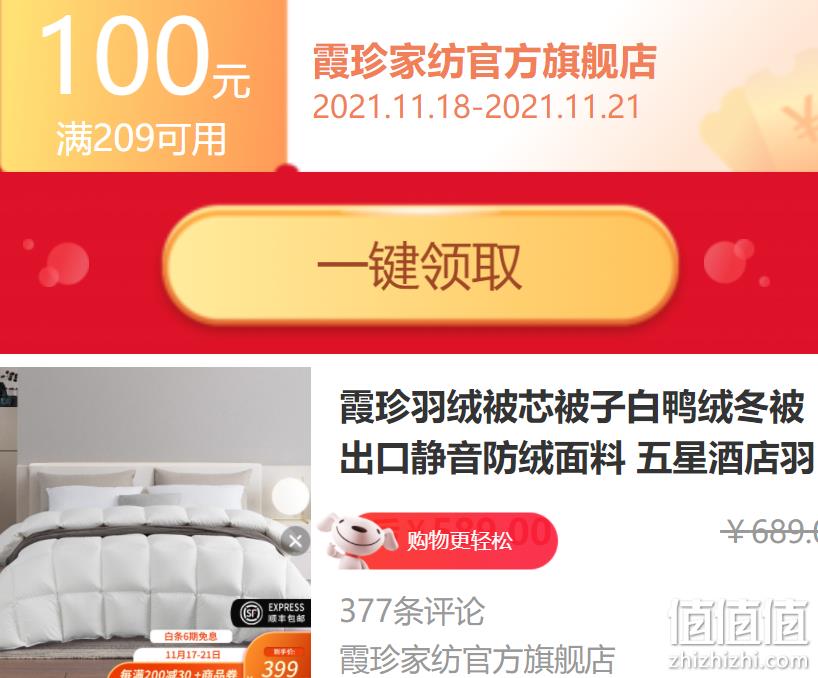Image resolution: width=818 pixels, height=678 pixels.
Task: Tap the 11月17-21日 promotion date label
Action: 191,655
